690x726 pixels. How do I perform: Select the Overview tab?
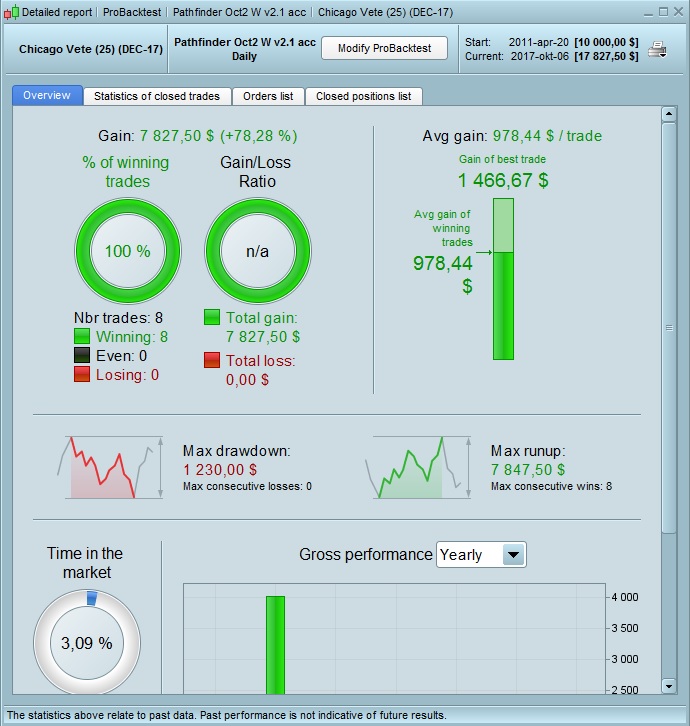coord(47,95)
